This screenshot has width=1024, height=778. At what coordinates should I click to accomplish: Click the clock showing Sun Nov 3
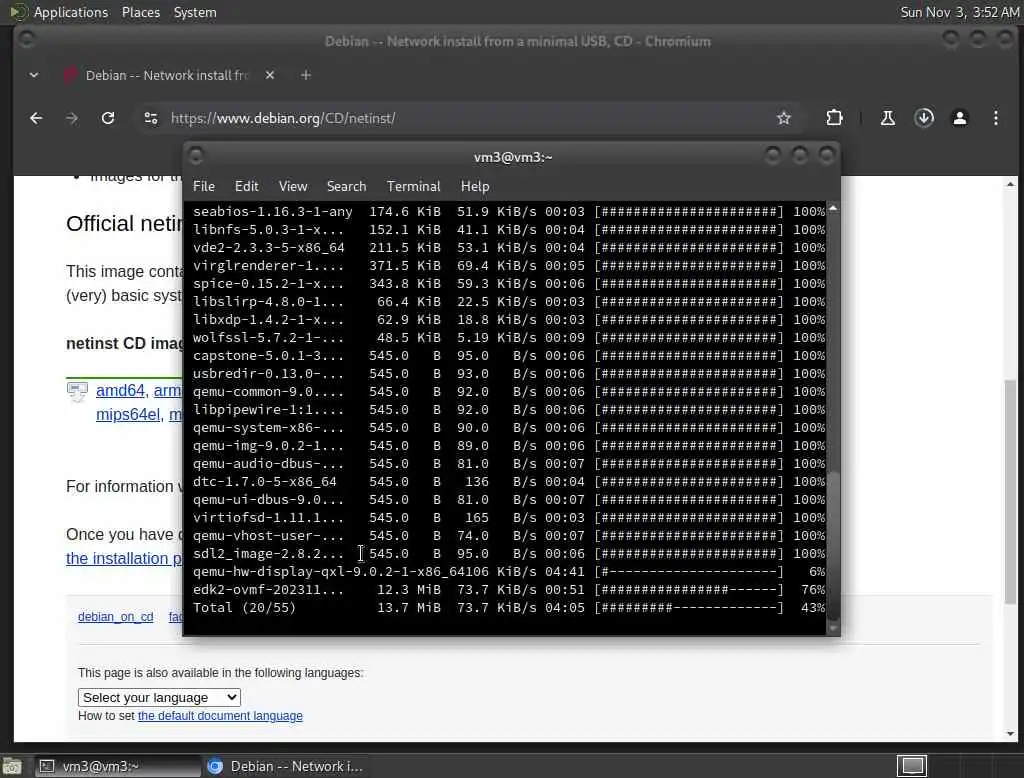[959, 12]
